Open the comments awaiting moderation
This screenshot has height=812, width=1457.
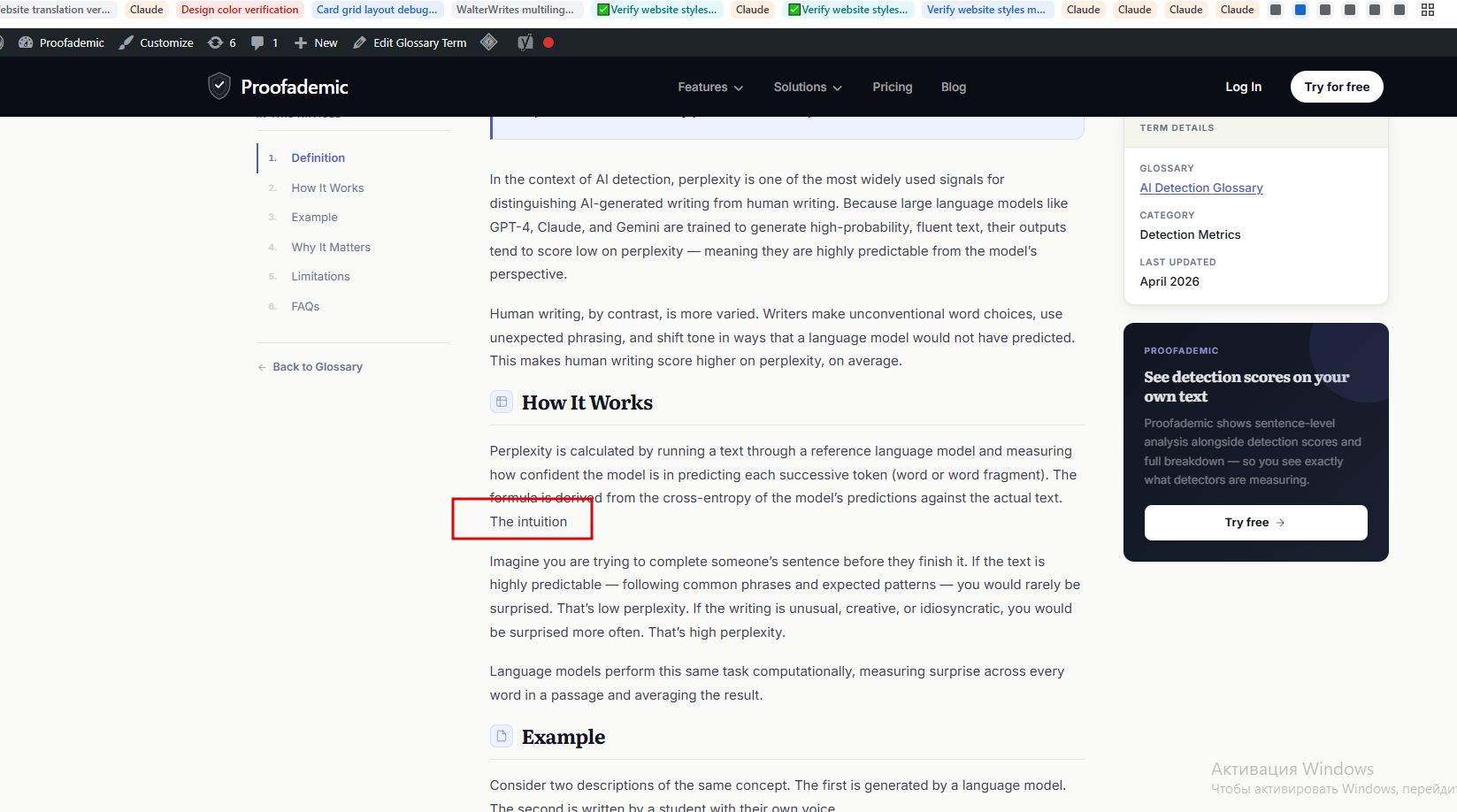(x=265, y=42)
